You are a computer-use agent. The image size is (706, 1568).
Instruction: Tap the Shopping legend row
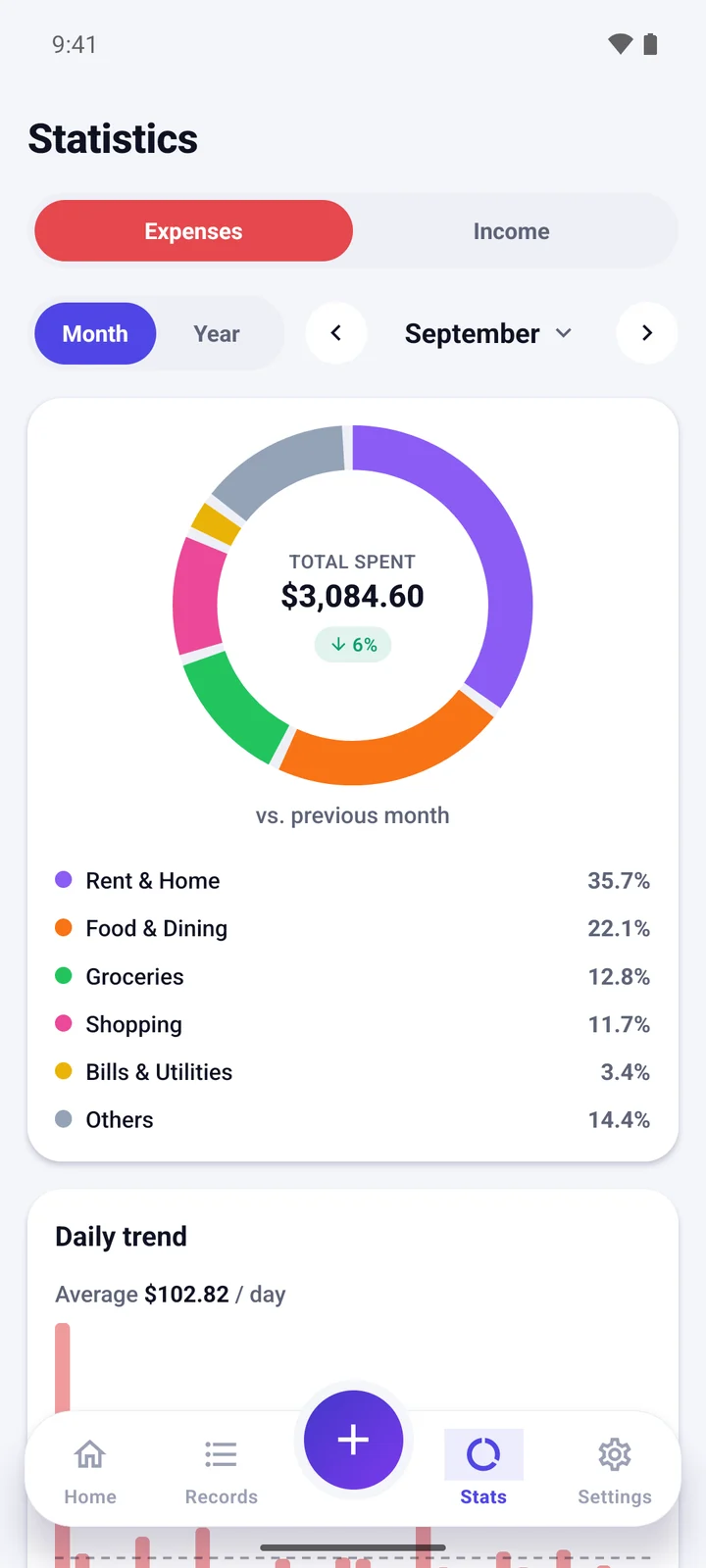353,1024
